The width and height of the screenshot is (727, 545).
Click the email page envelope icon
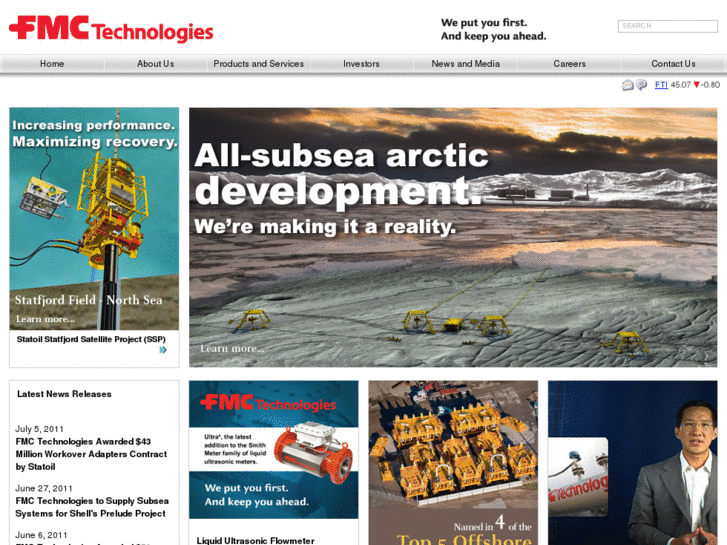pos(627,85)
